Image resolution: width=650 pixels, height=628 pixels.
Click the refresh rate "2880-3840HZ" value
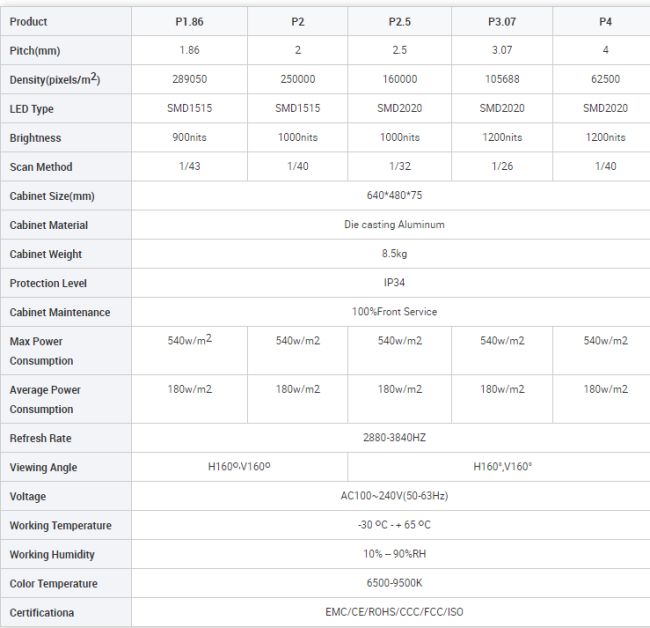point(394,438)
